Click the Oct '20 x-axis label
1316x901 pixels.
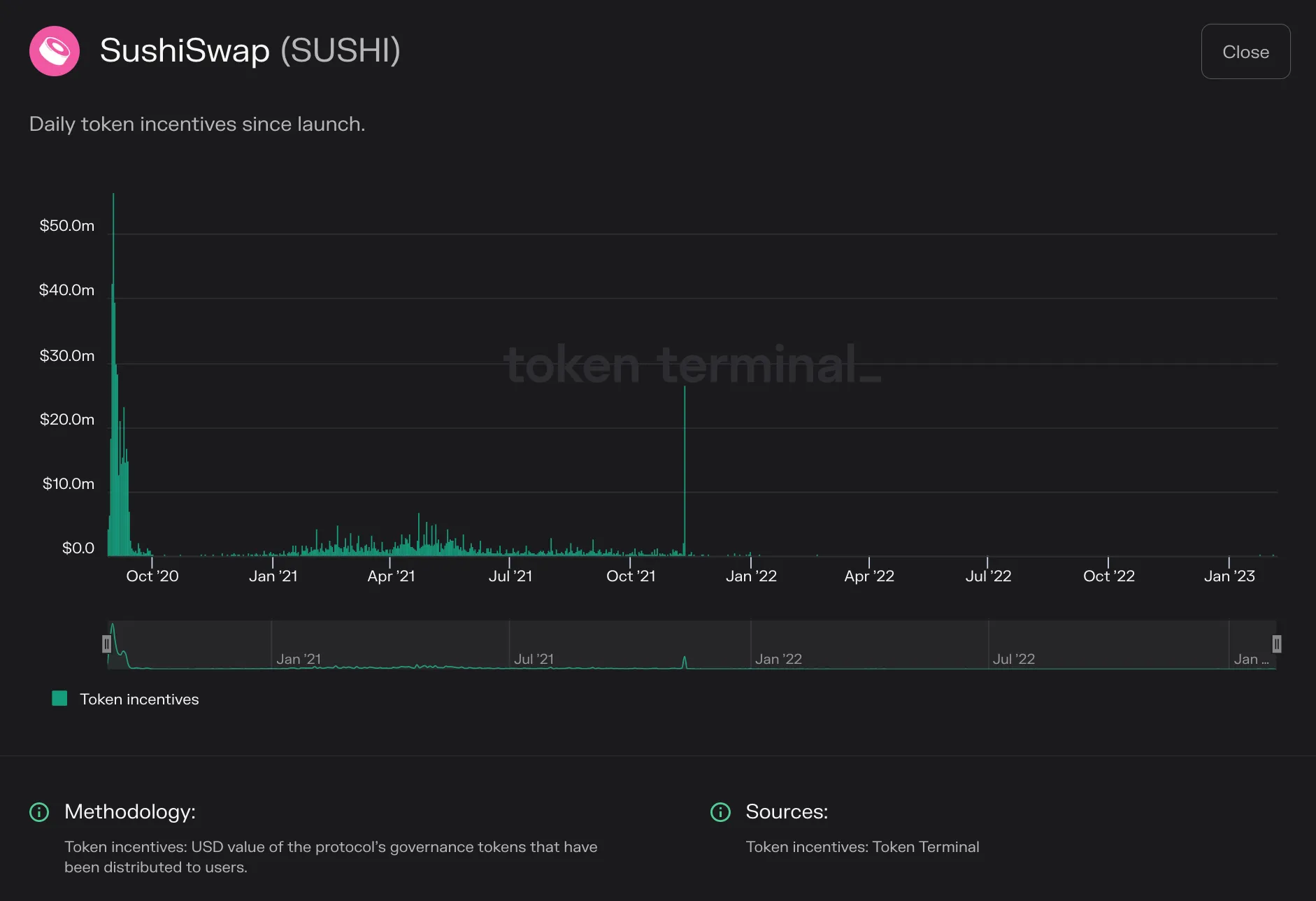152,576
